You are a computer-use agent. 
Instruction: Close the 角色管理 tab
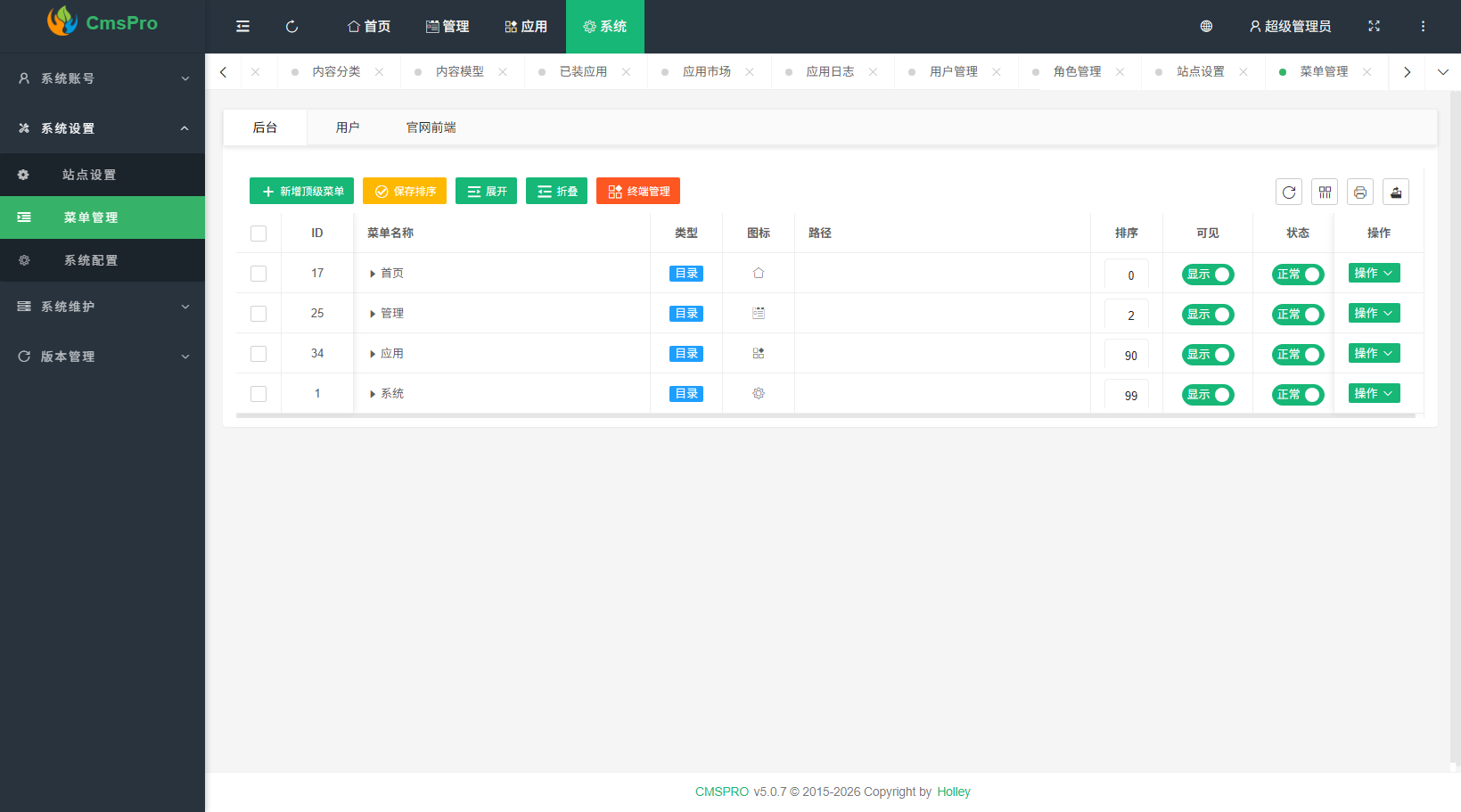(x=1120, y=72)
